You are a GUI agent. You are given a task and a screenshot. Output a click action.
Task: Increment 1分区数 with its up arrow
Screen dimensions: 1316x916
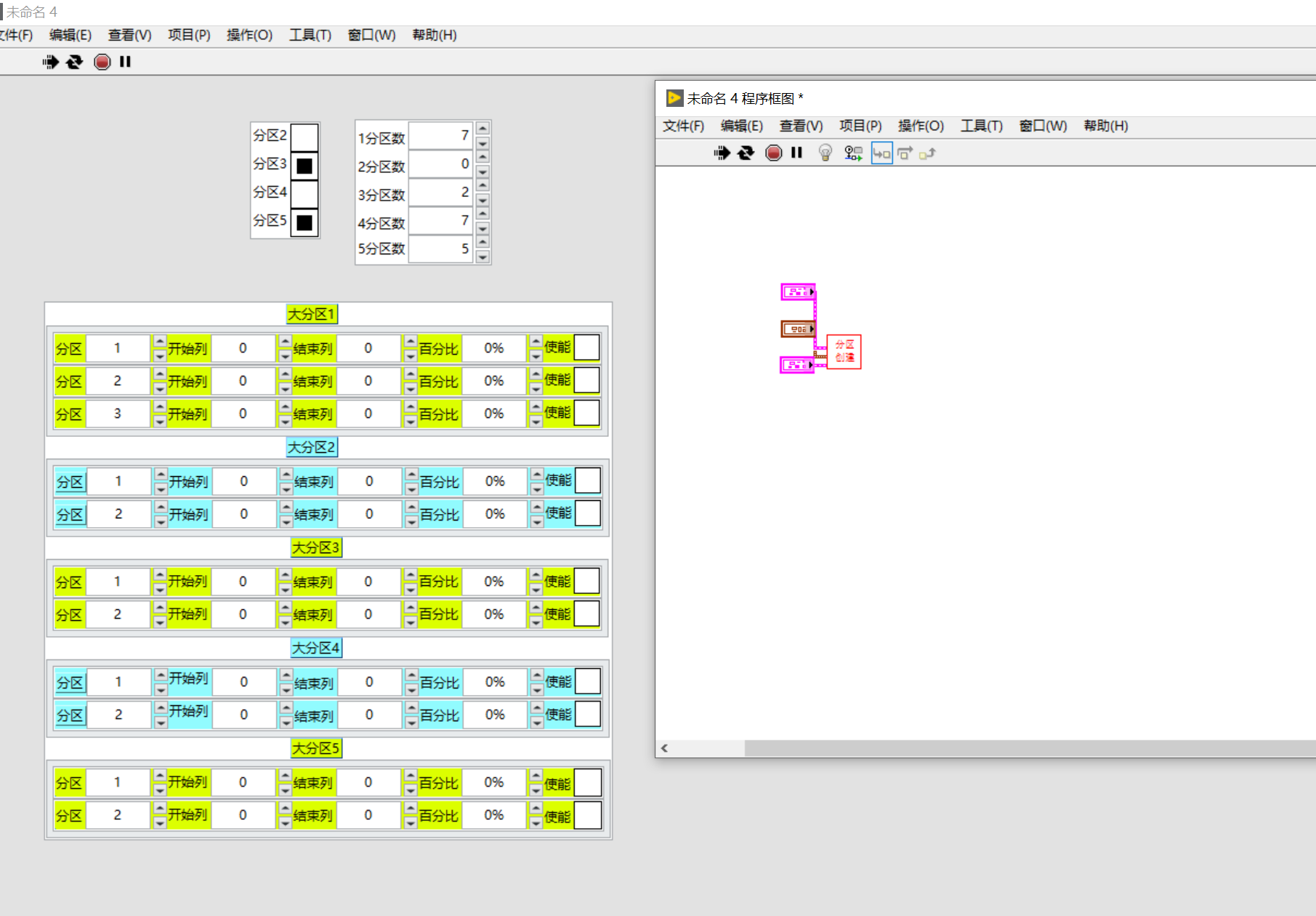pyautogui.click(x=483, y=129)
